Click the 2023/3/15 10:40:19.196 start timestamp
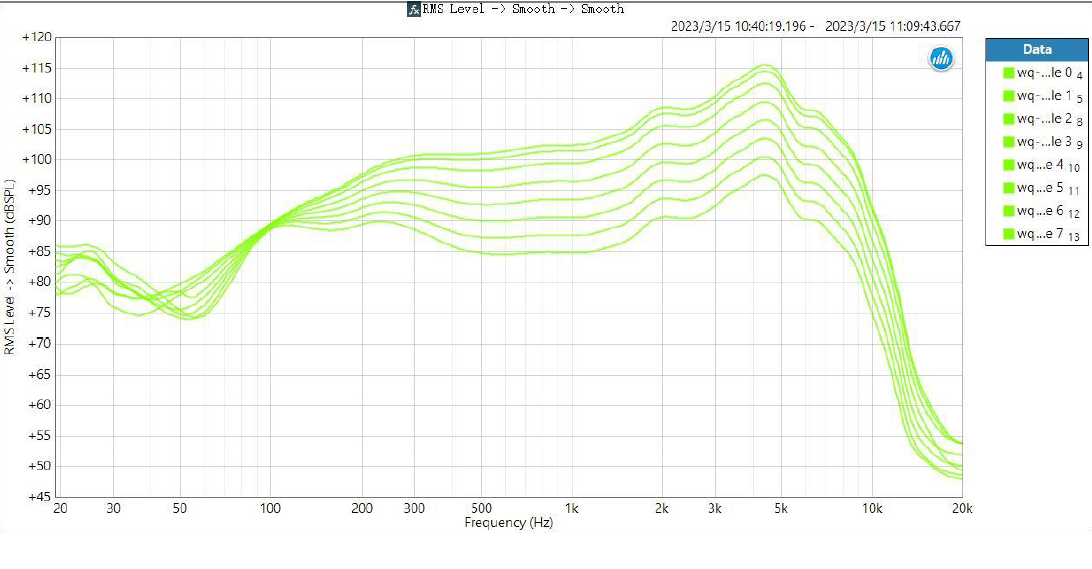Screen dimensions: 1092x569 coord(742,27)
